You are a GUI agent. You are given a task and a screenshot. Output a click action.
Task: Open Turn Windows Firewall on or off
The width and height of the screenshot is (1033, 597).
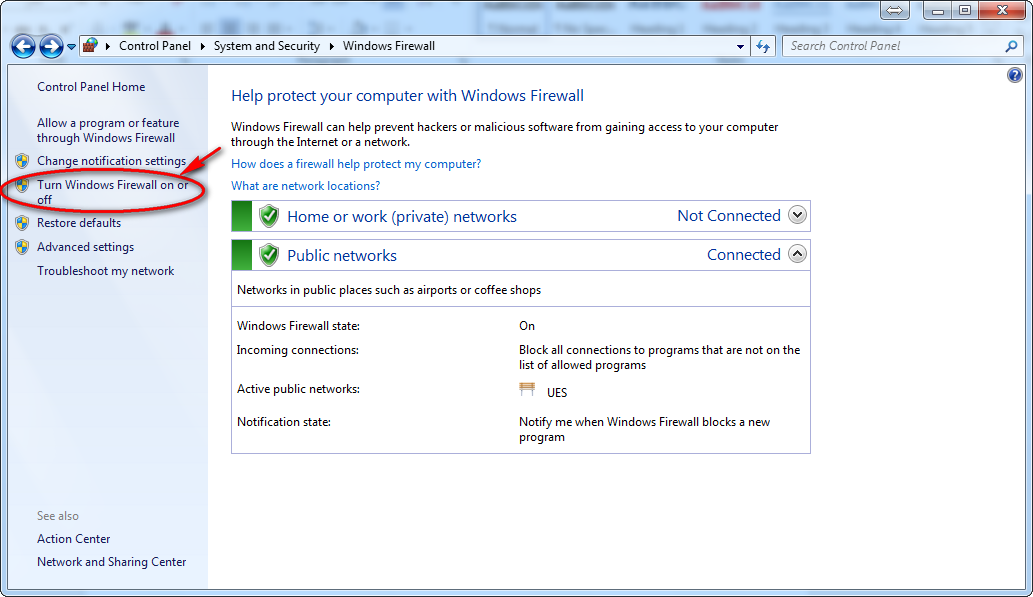coord(112,192)
